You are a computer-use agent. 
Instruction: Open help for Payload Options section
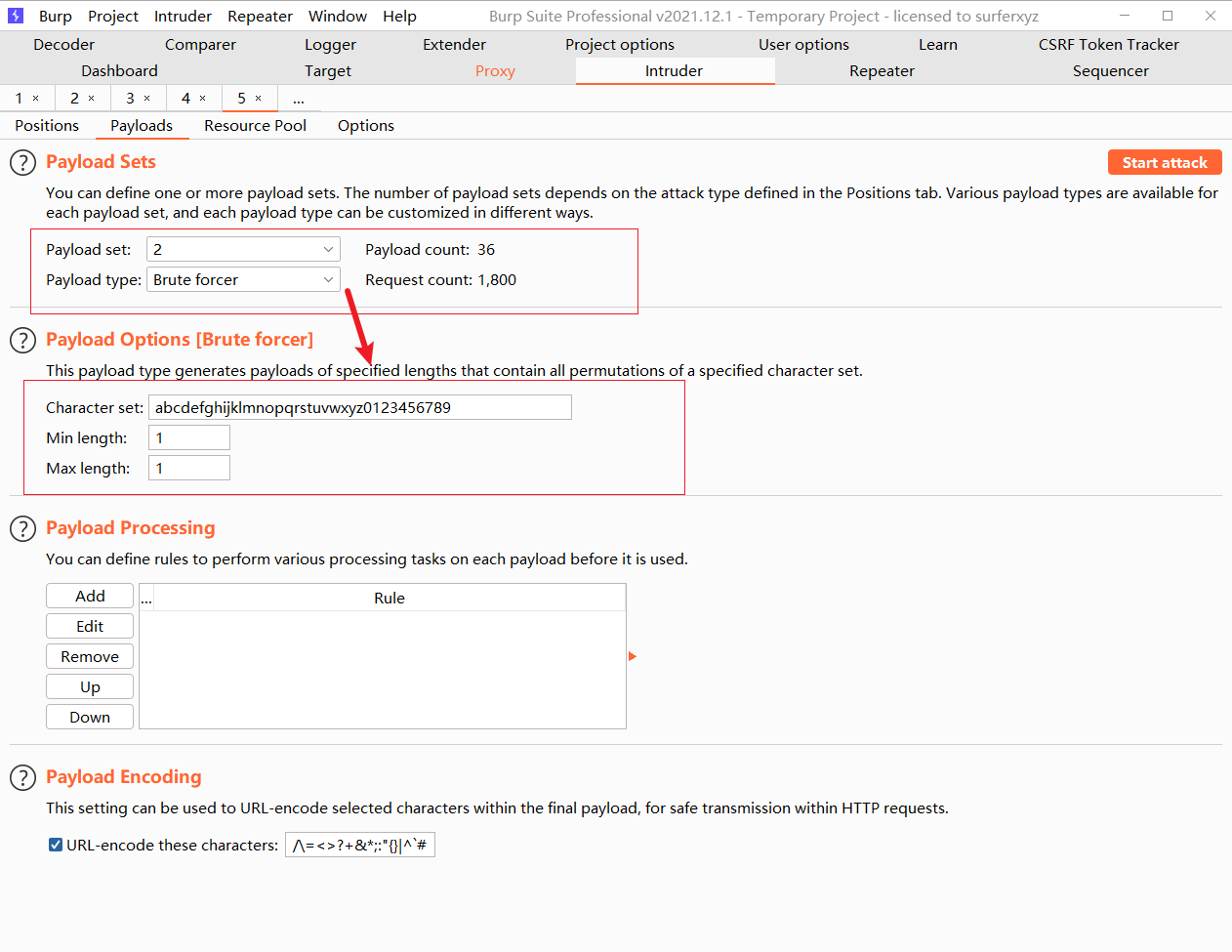[x=22, y=341]
